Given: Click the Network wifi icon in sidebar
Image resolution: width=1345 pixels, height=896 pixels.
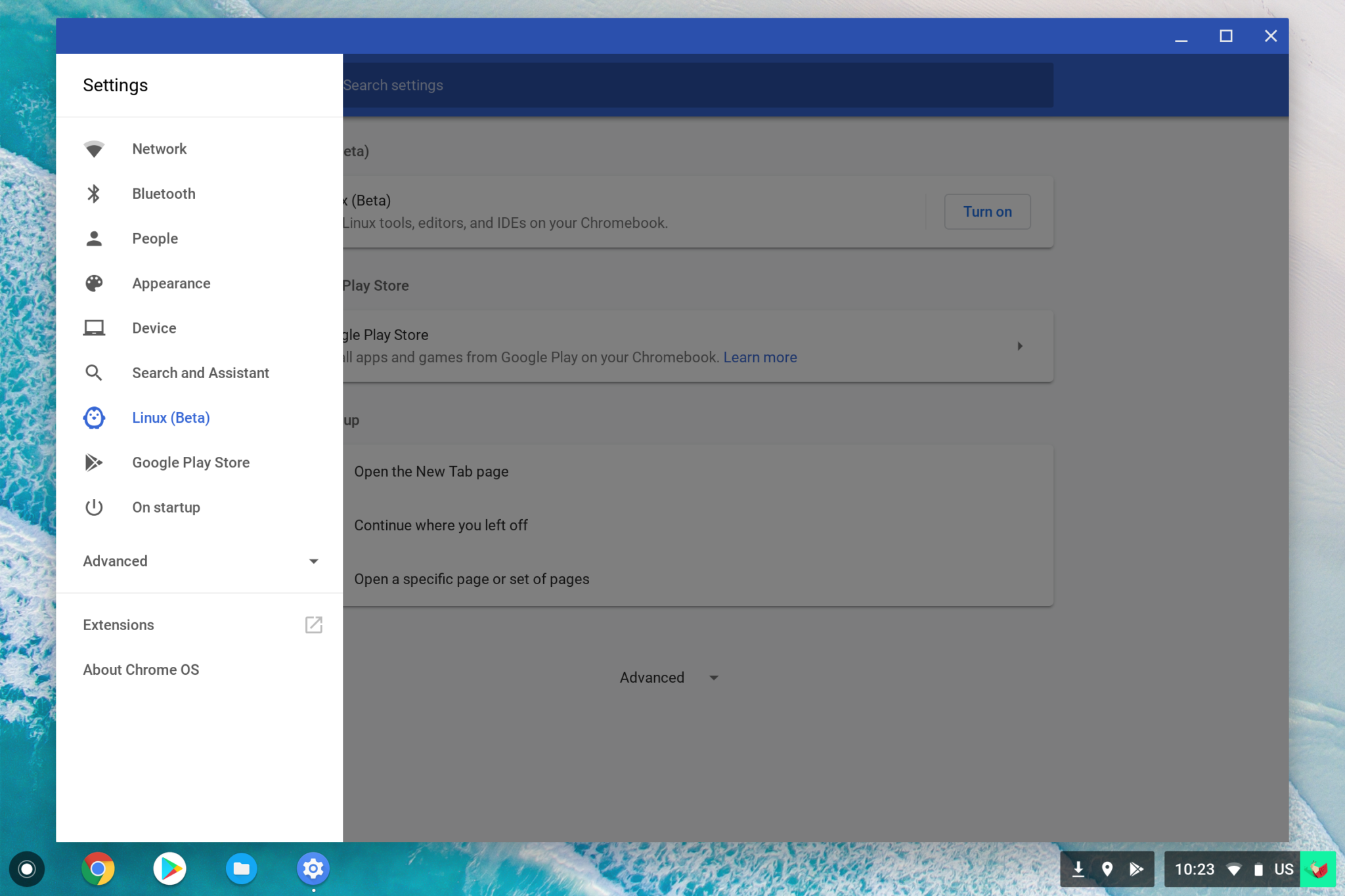Looking at the screenshot, I should coord(94,149).
